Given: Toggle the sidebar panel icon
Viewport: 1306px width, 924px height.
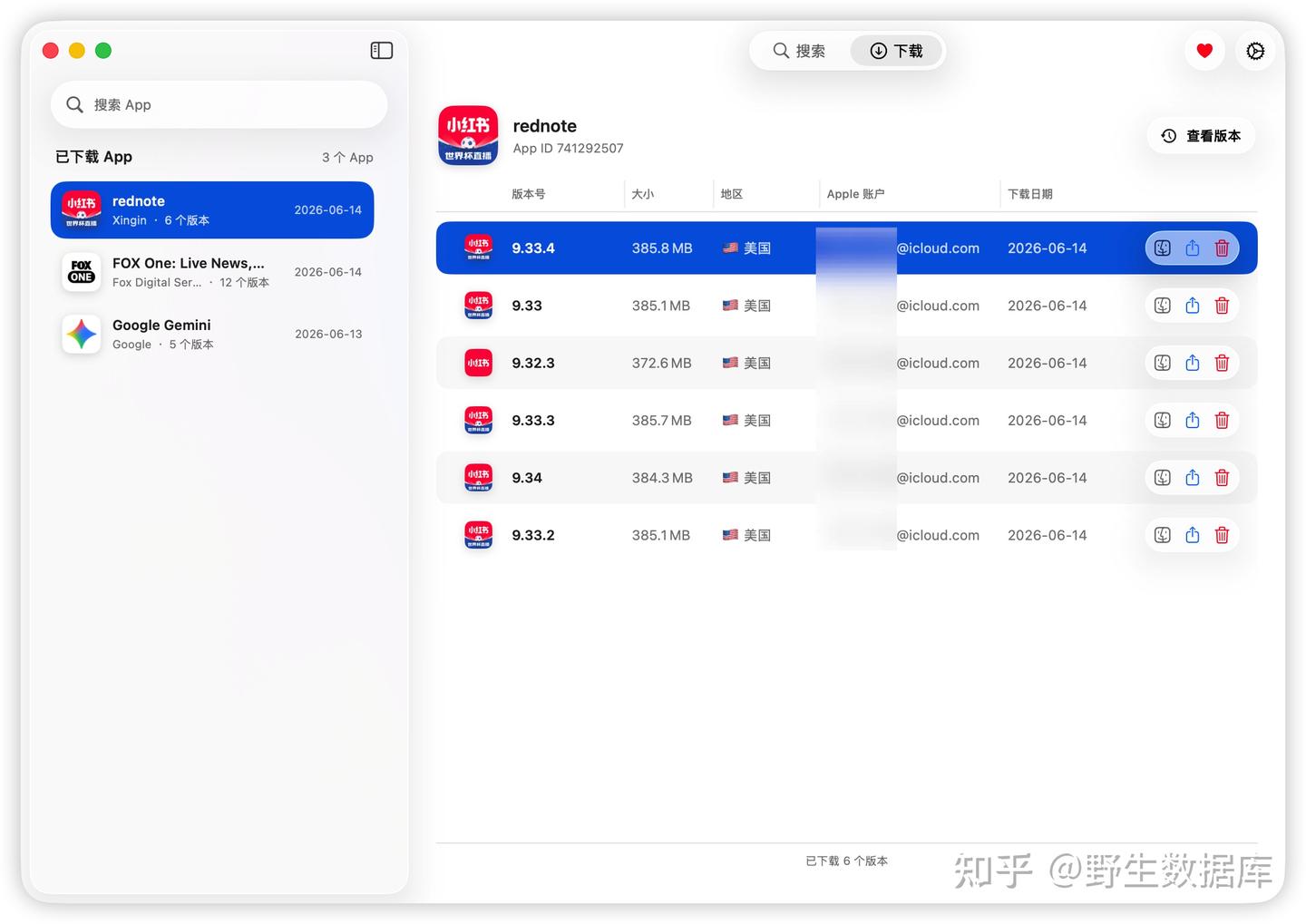Looking at the screenshot, I should 382,51.
